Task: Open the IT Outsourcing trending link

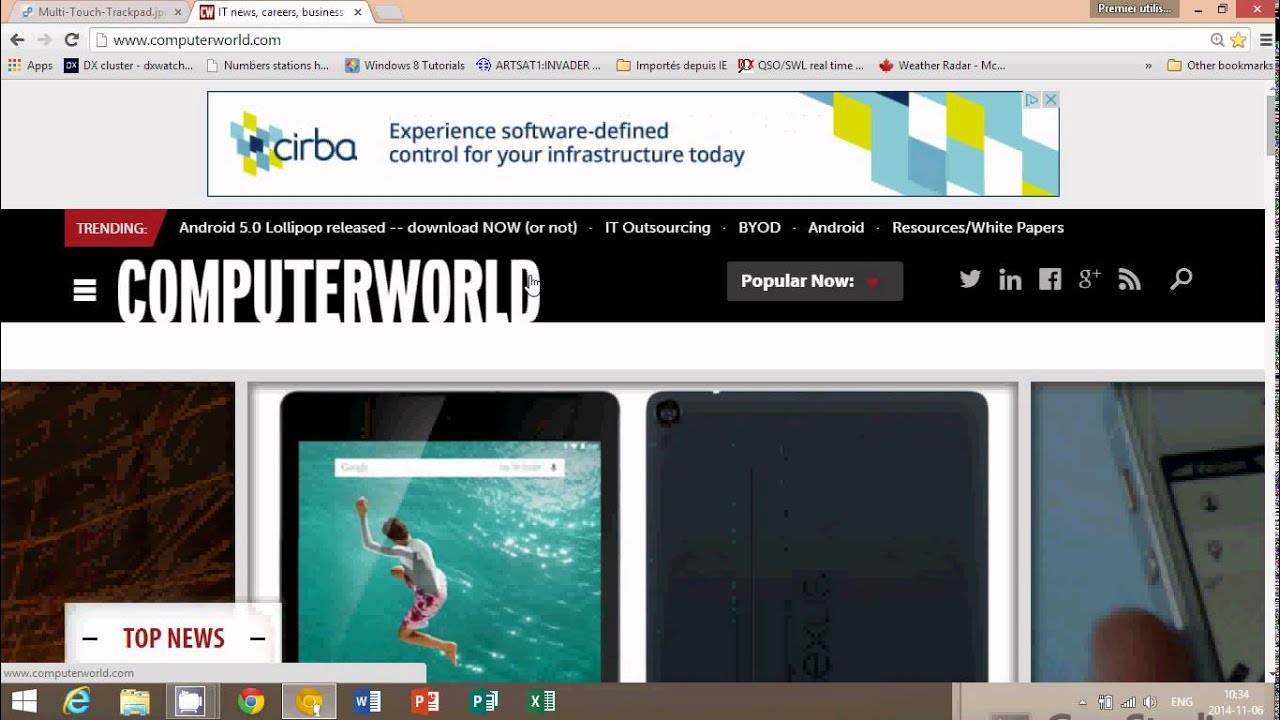Action: coord(657,227)
